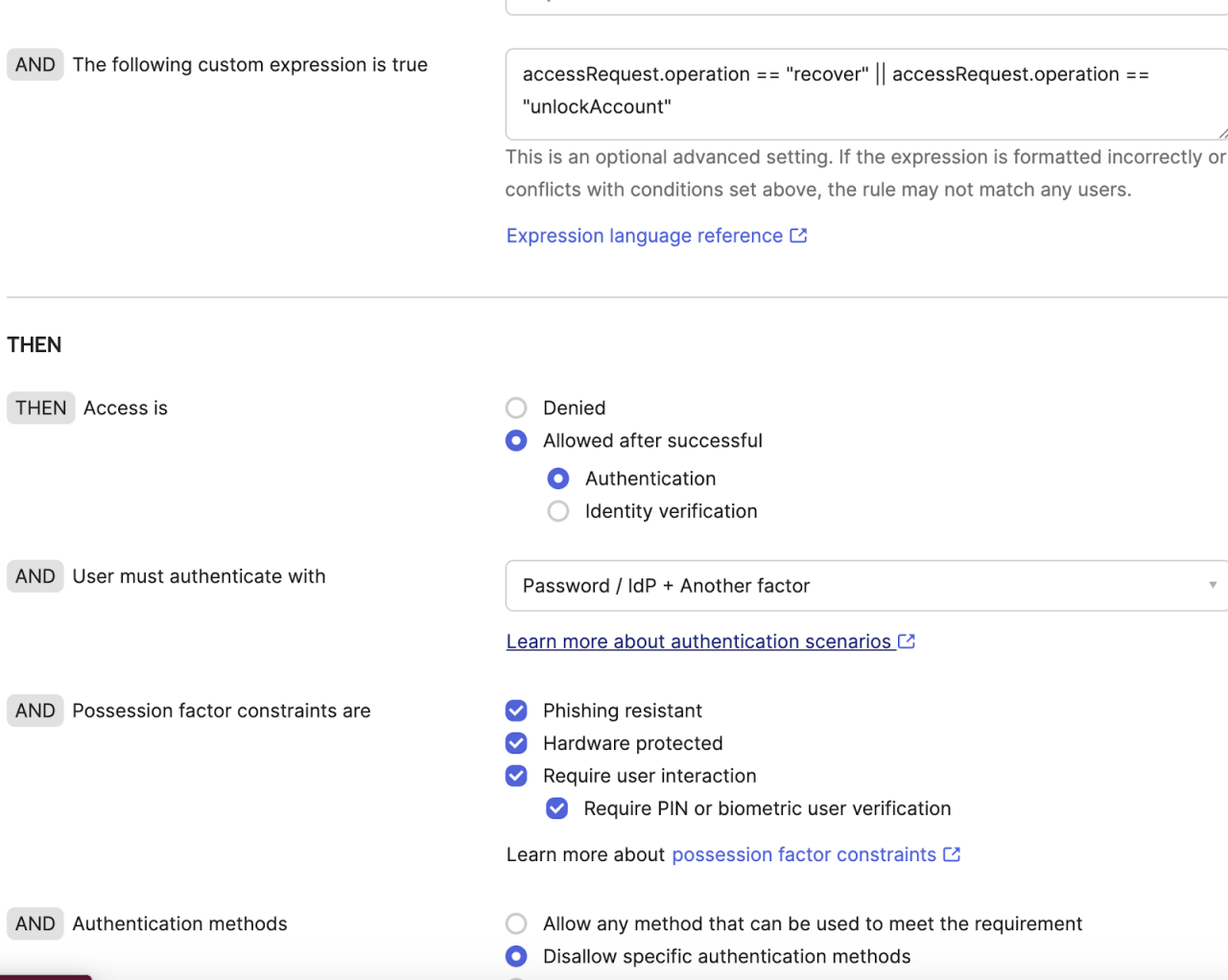Grab the expression textarea resize handle
Image resolution: width=1228 pixels, height=980 pixels.
pyautogui.click(x=1222, y=134)
